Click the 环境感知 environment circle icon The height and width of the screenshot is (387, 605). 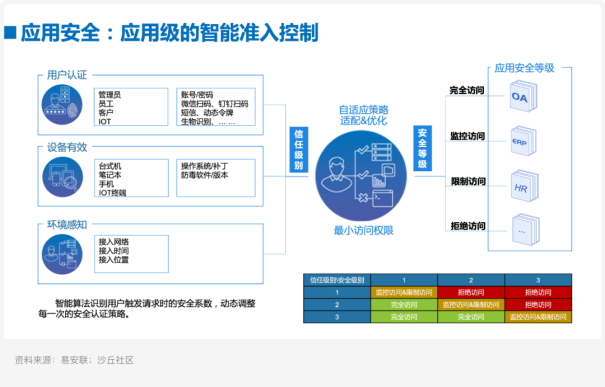[62, 254]
